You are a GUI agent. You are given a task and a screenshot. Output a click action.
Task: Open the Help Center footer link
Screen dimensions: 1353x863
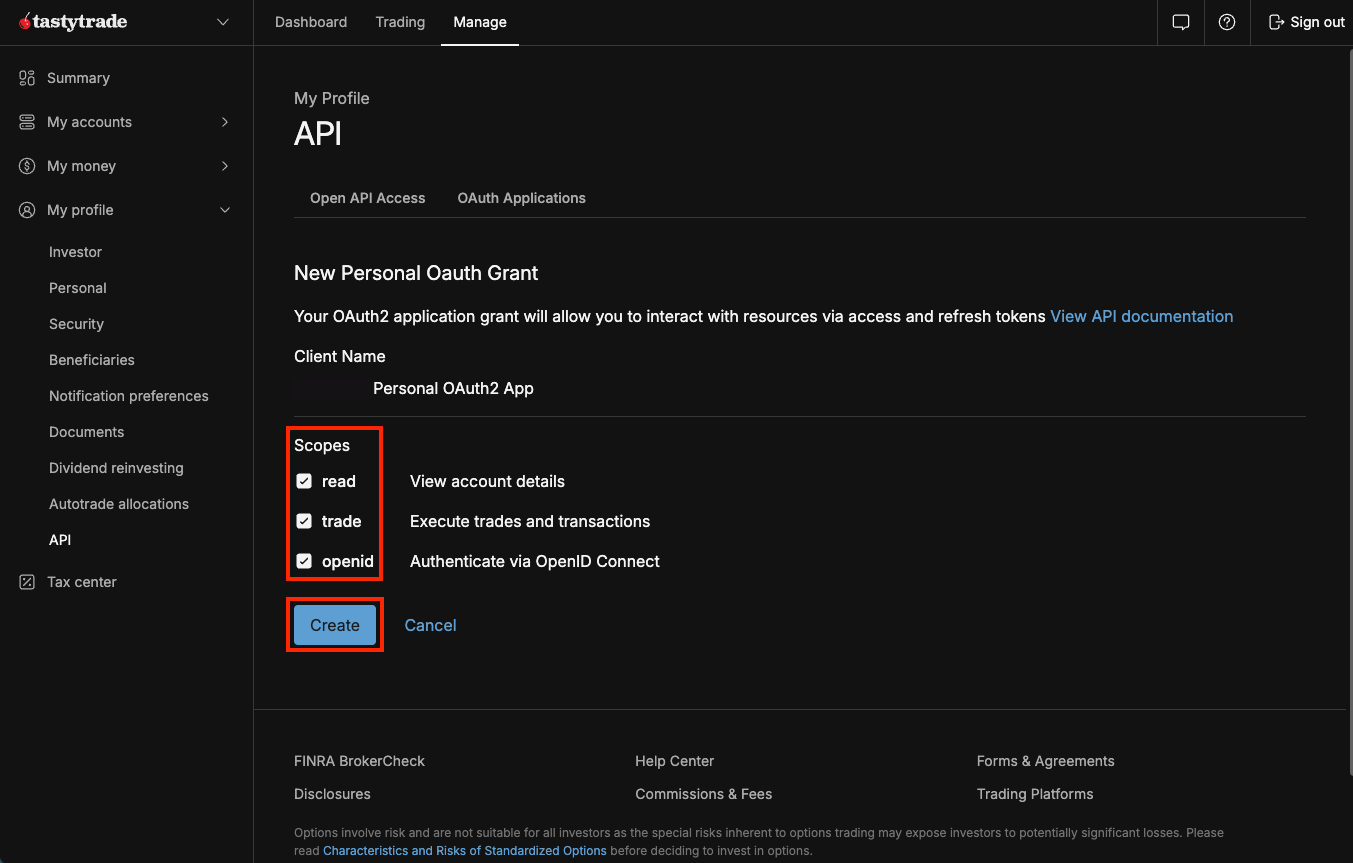tap(675, 761)
